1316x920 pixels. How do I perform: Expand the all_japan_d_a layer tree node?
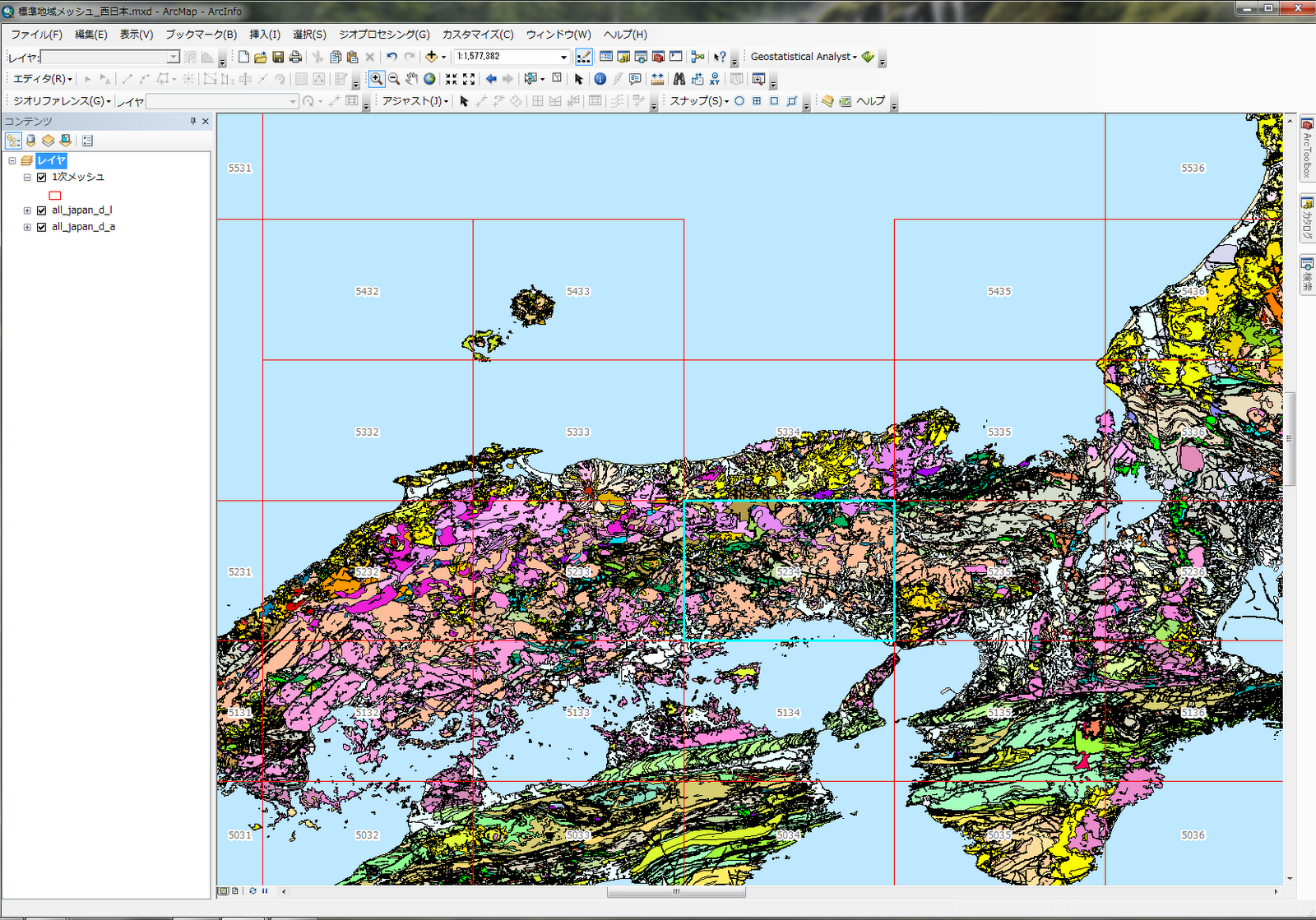(27, 227)
